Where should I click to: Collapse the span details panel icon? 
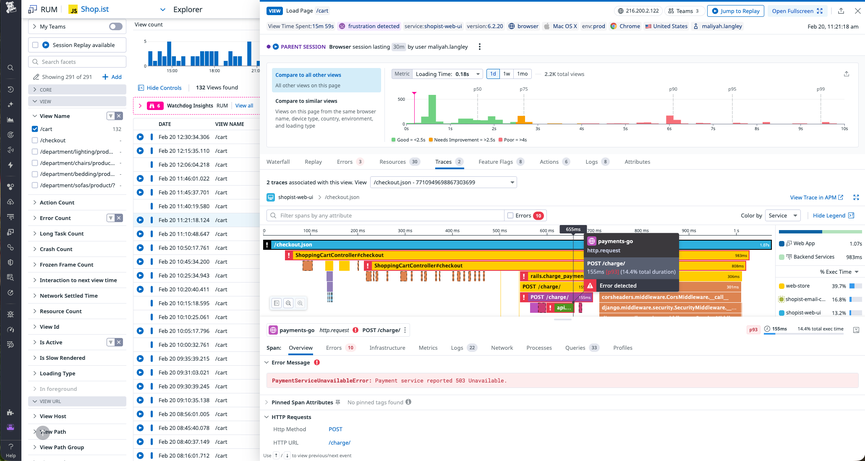click(856, 330)
